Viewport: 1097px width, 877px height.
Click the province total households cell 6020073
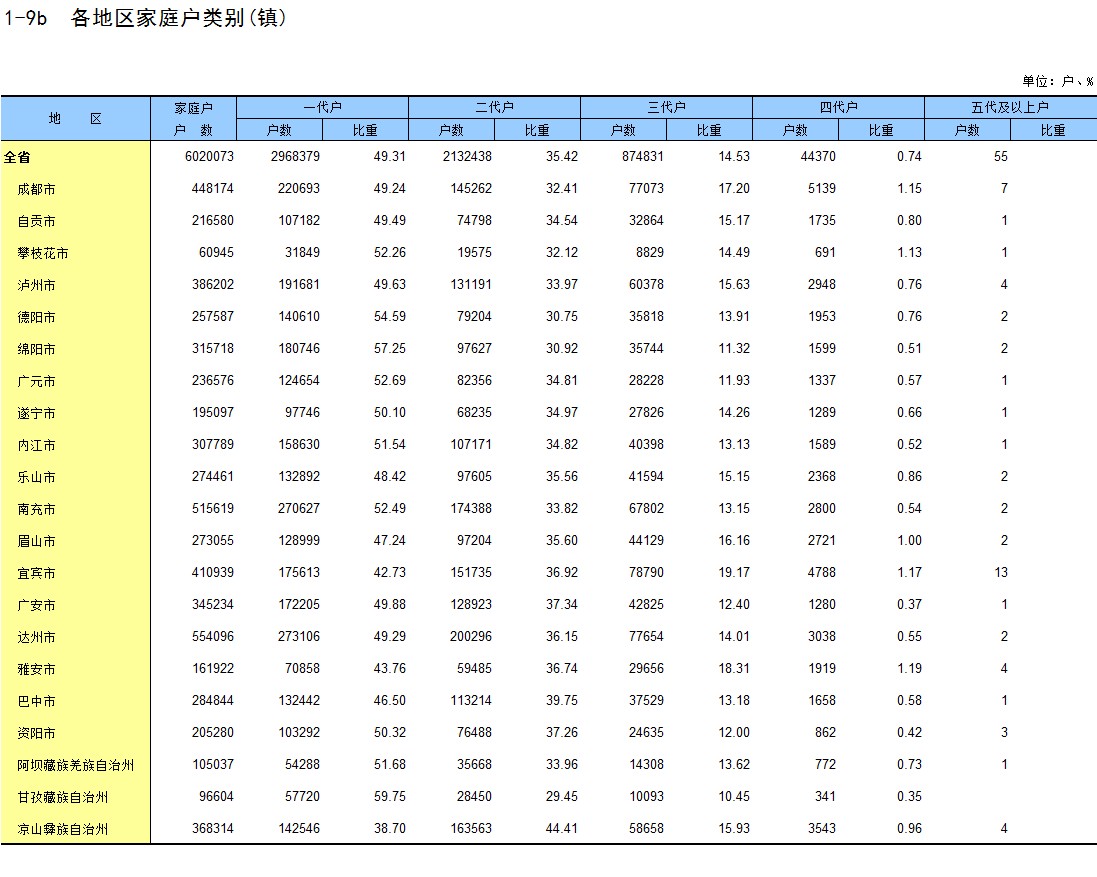coord(209,157)
